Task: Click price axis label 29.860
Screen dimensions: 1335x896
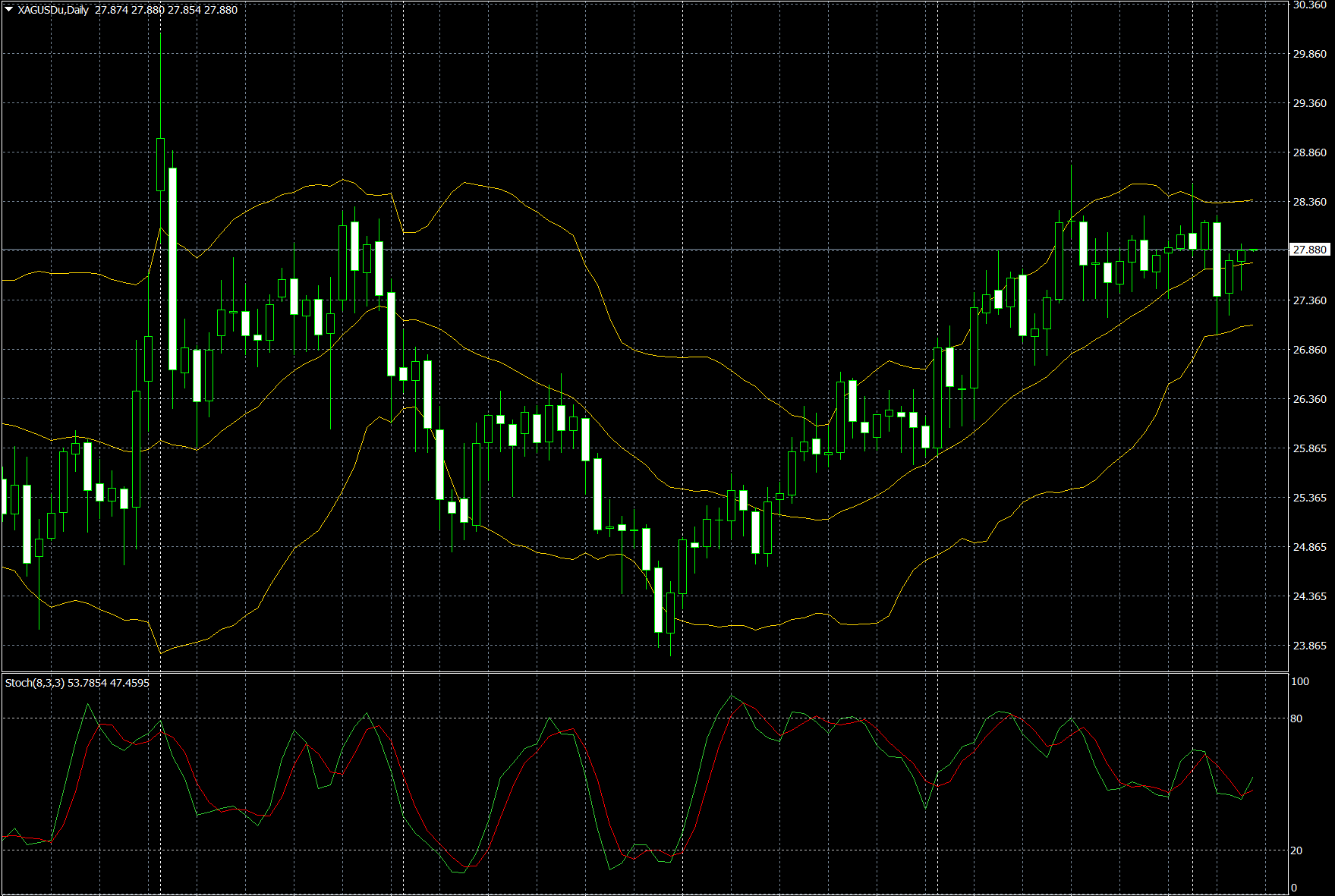Action: 1310,54
